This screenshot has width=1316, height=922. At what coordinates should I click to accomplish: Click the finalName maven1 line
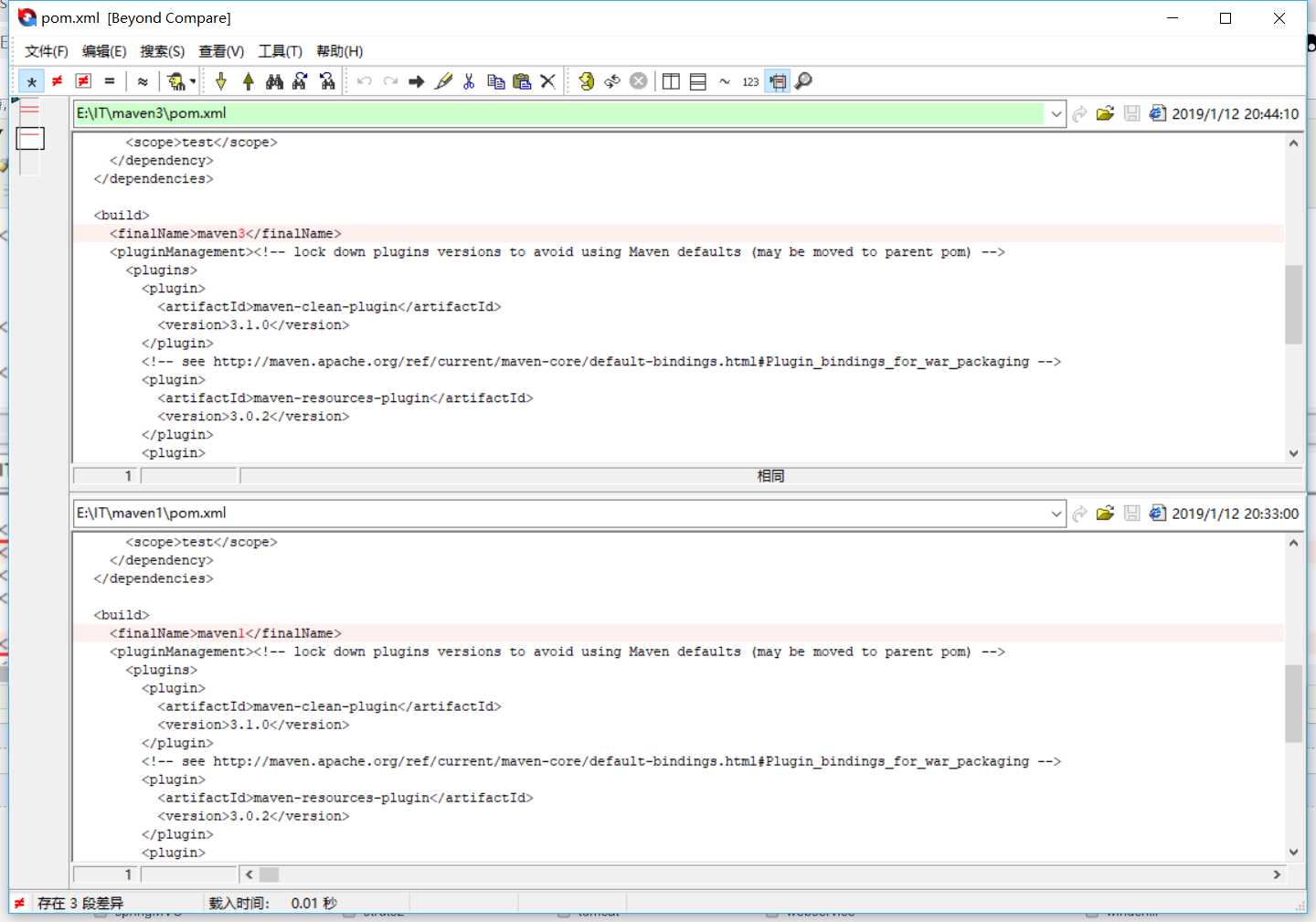(x=678, y=633)
